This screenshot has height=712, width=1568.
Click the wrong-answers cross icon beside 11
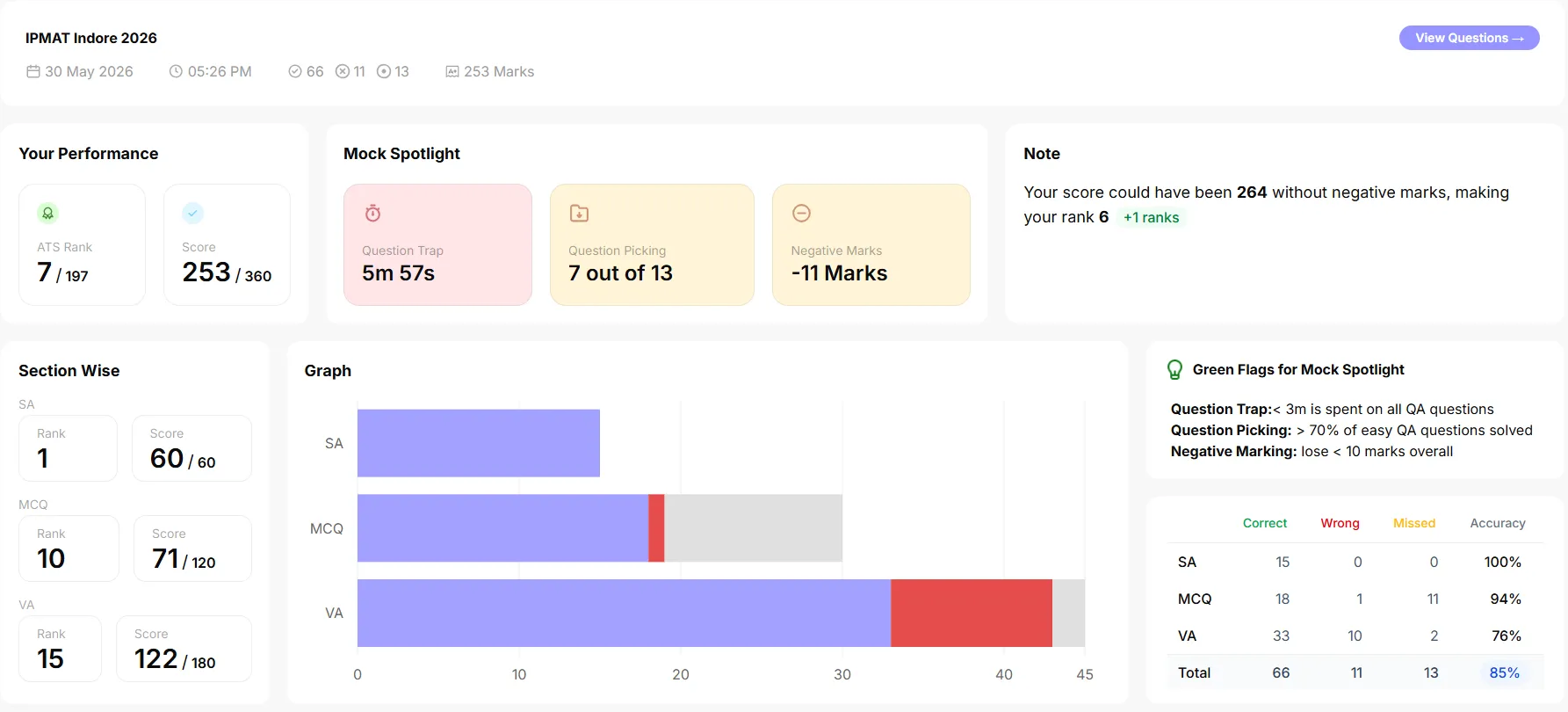[343, 71]
